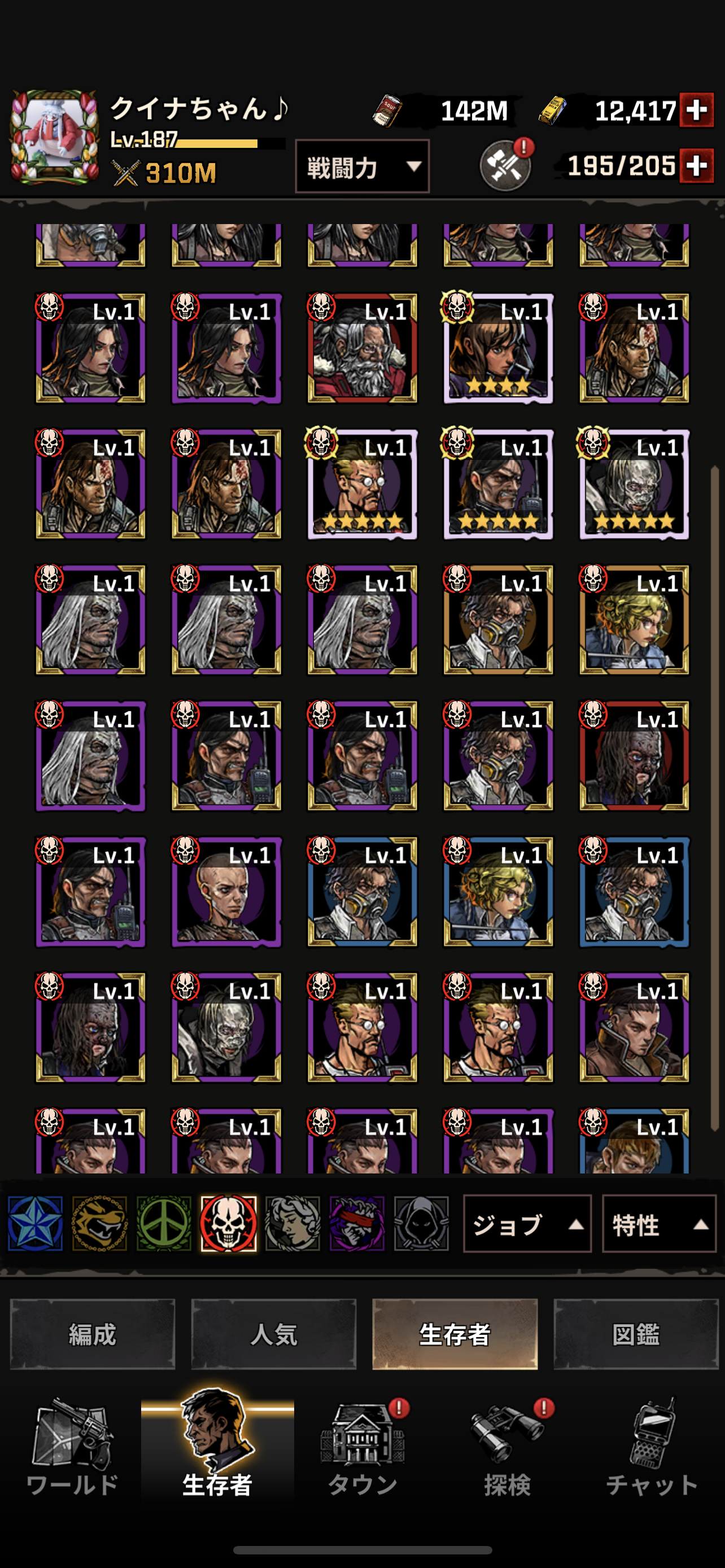Expand the ジョブ filter dropdown

527,1224
